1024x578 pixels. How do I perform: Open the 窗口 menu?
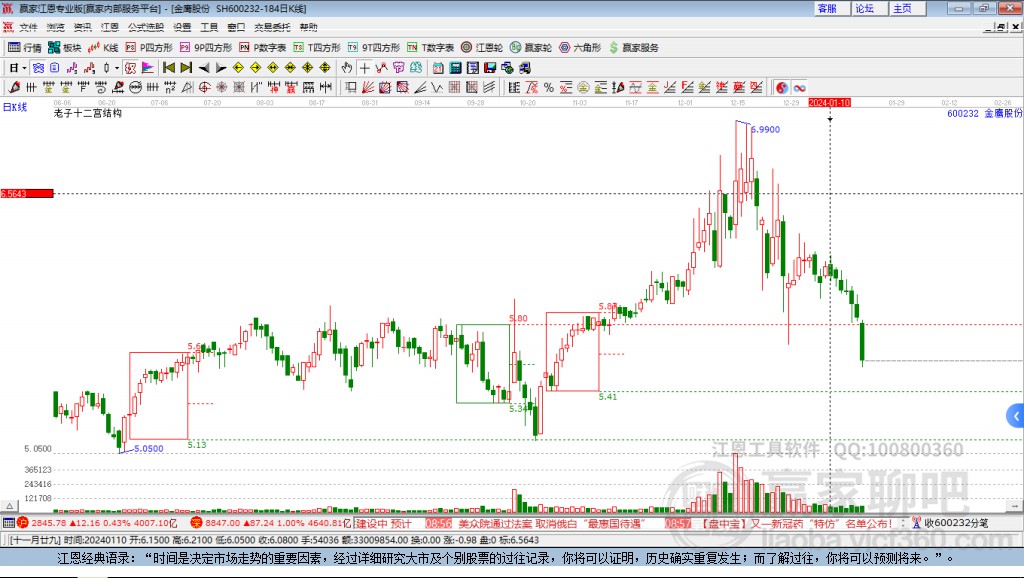pyautogui.click(x=236, y=27)
